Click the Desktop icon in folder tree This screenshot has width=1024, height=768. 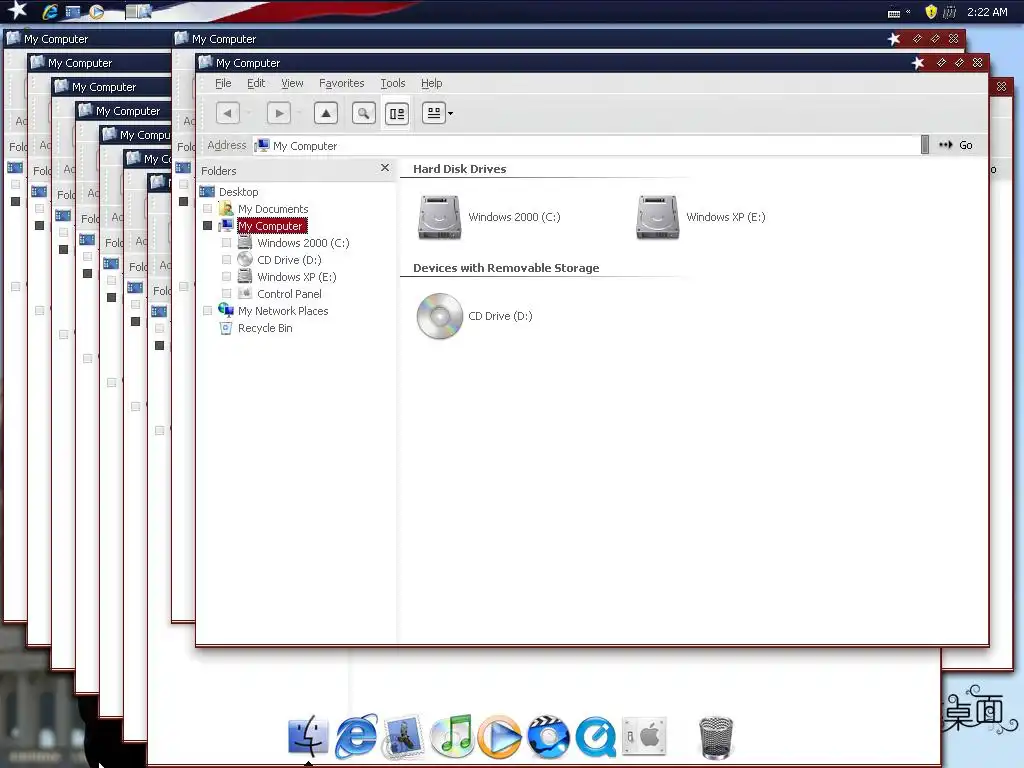click(207, 191)
